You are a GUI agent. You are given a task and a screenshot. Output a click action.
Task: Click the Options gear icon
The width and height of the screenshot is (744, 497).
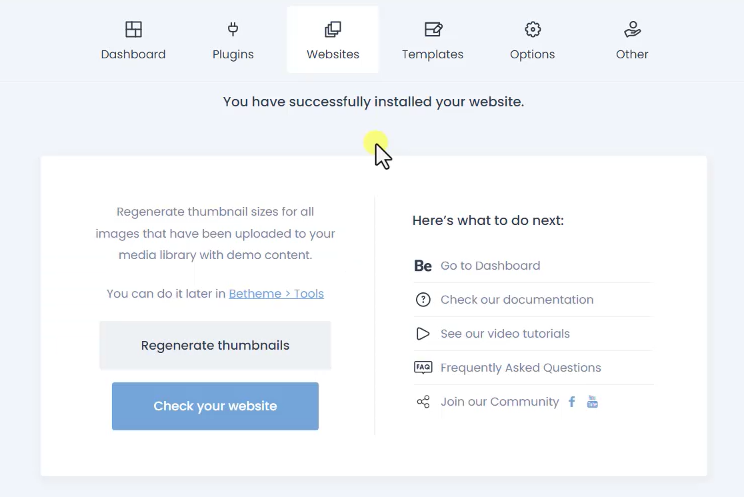pyautogui.click(x=533, y=29)
